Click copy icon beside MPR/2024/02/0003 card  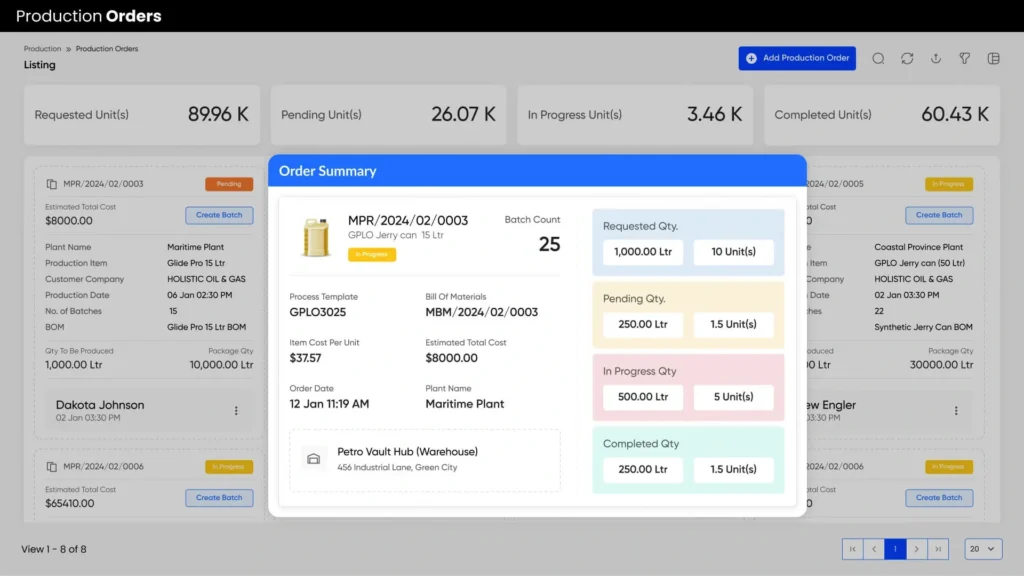tap(52, 184)
